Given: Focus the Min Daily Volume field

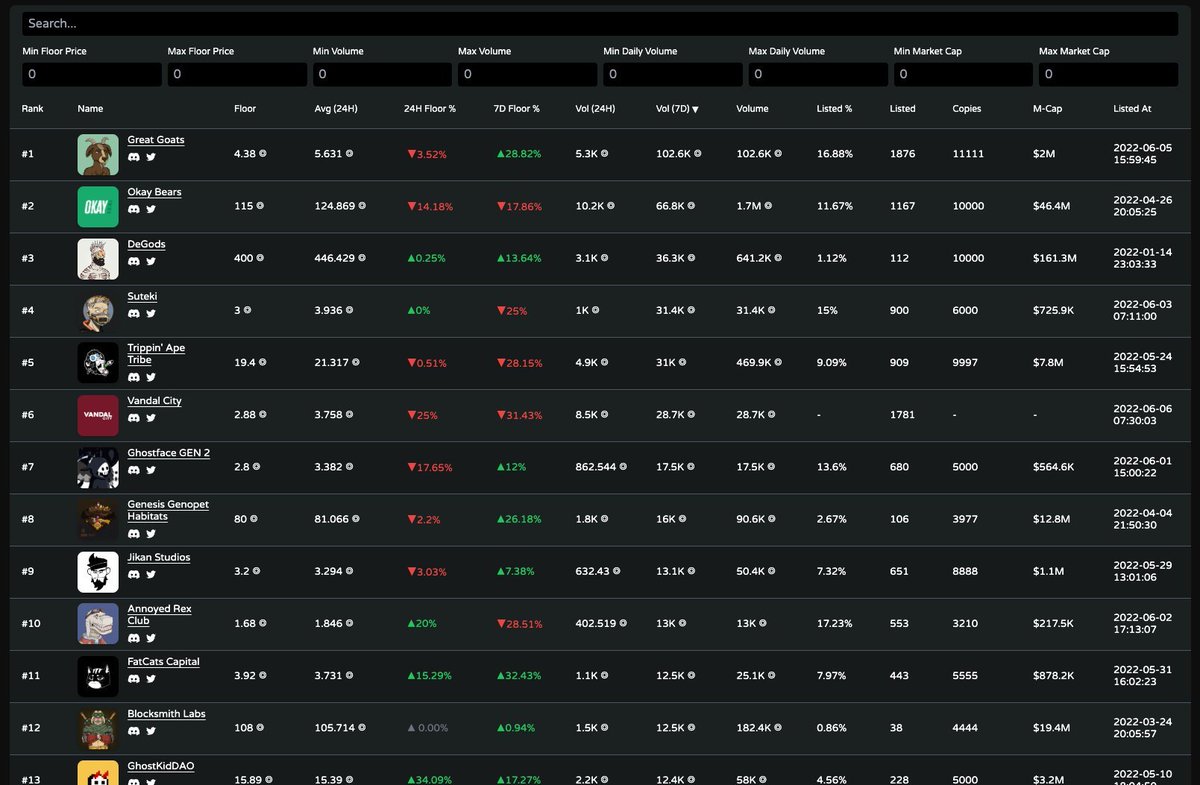Looking at the screenshot, I should coord(673,74).
